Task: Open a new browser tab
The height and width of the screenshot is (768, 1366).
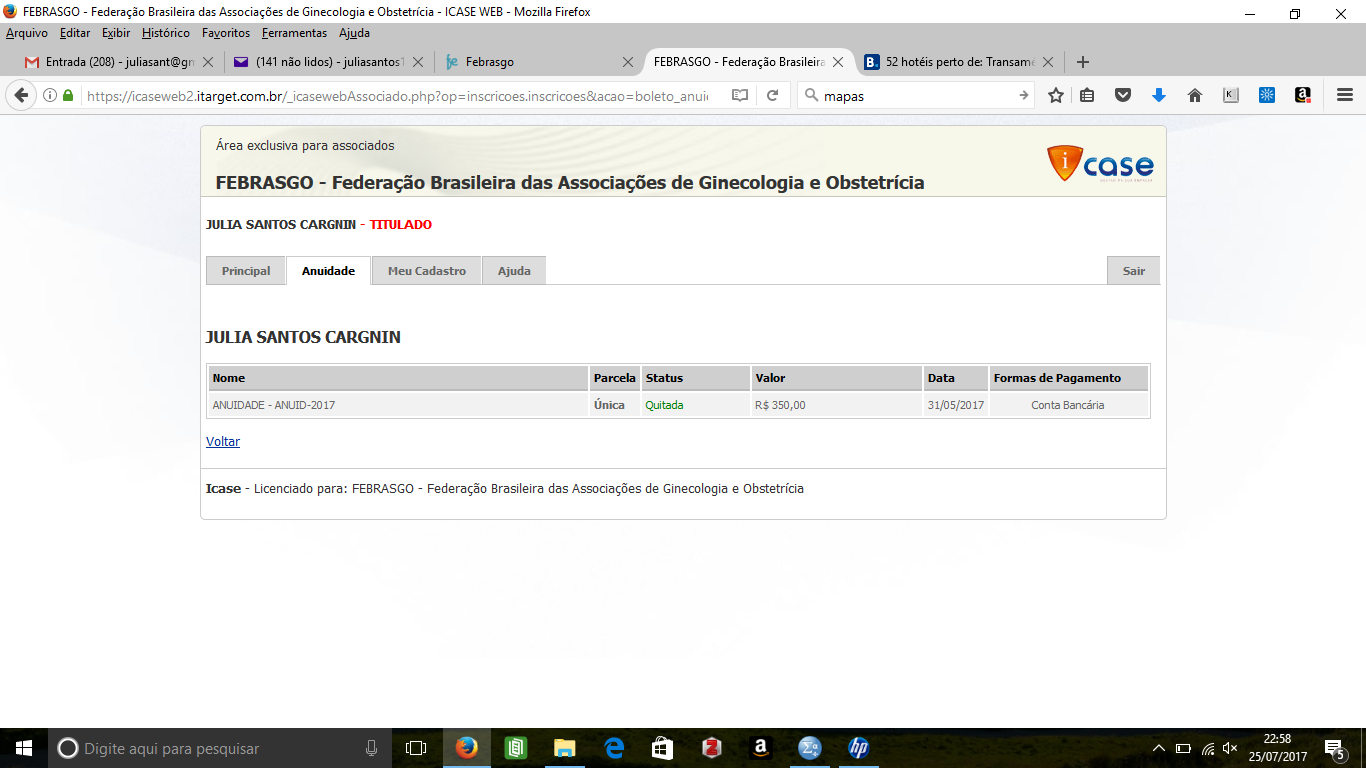Action: 1082,62
